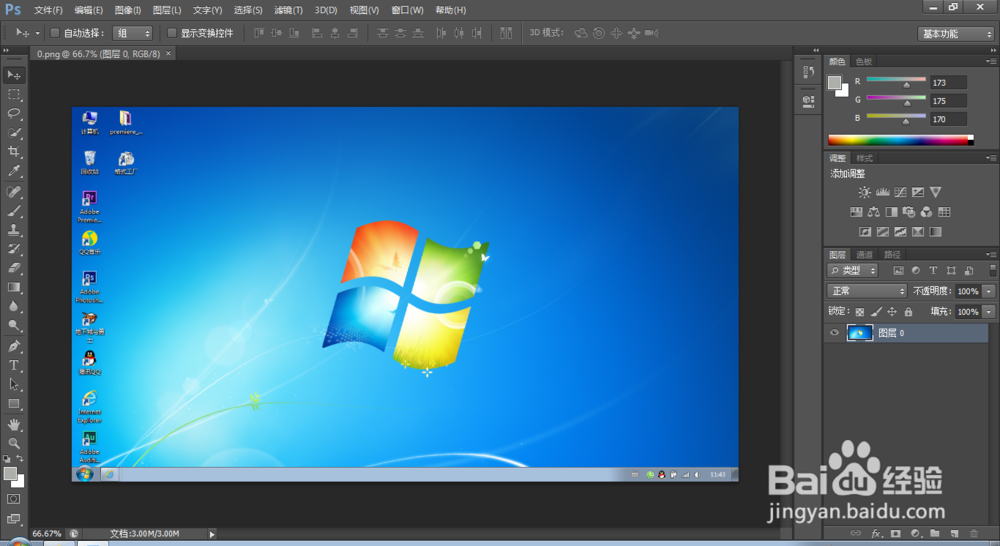The height and width of the screenshot is (546, 1000).
Task: Close the 0.png document tab
Action: click(168, 54)
